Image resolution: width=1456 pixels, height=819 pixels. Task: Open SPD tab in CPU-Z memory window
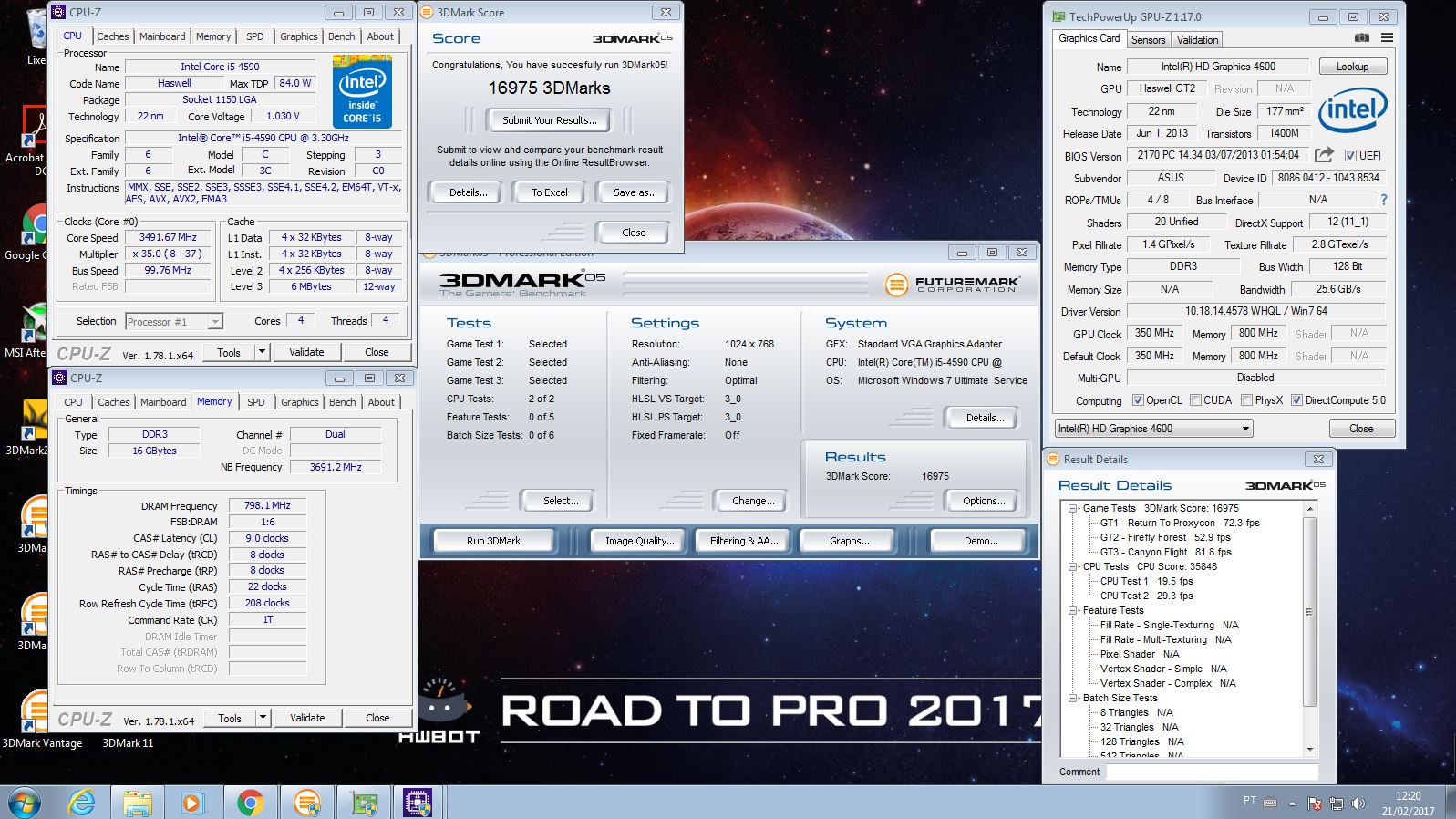[x=256, y=402]
